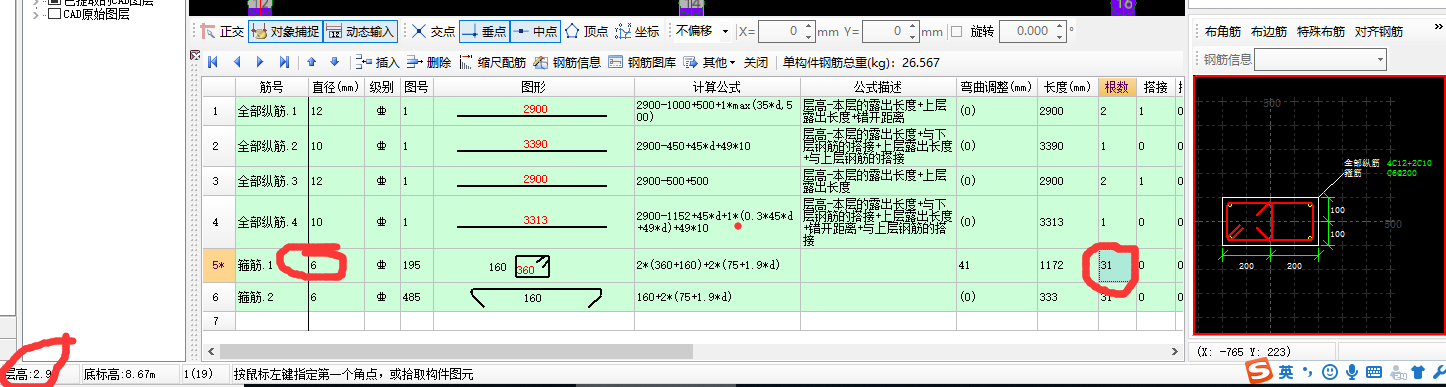This screenshot has height=387, width=1446.
Task: Toggle 对象捕捉 object snap
Action: [x=285, y=32]
